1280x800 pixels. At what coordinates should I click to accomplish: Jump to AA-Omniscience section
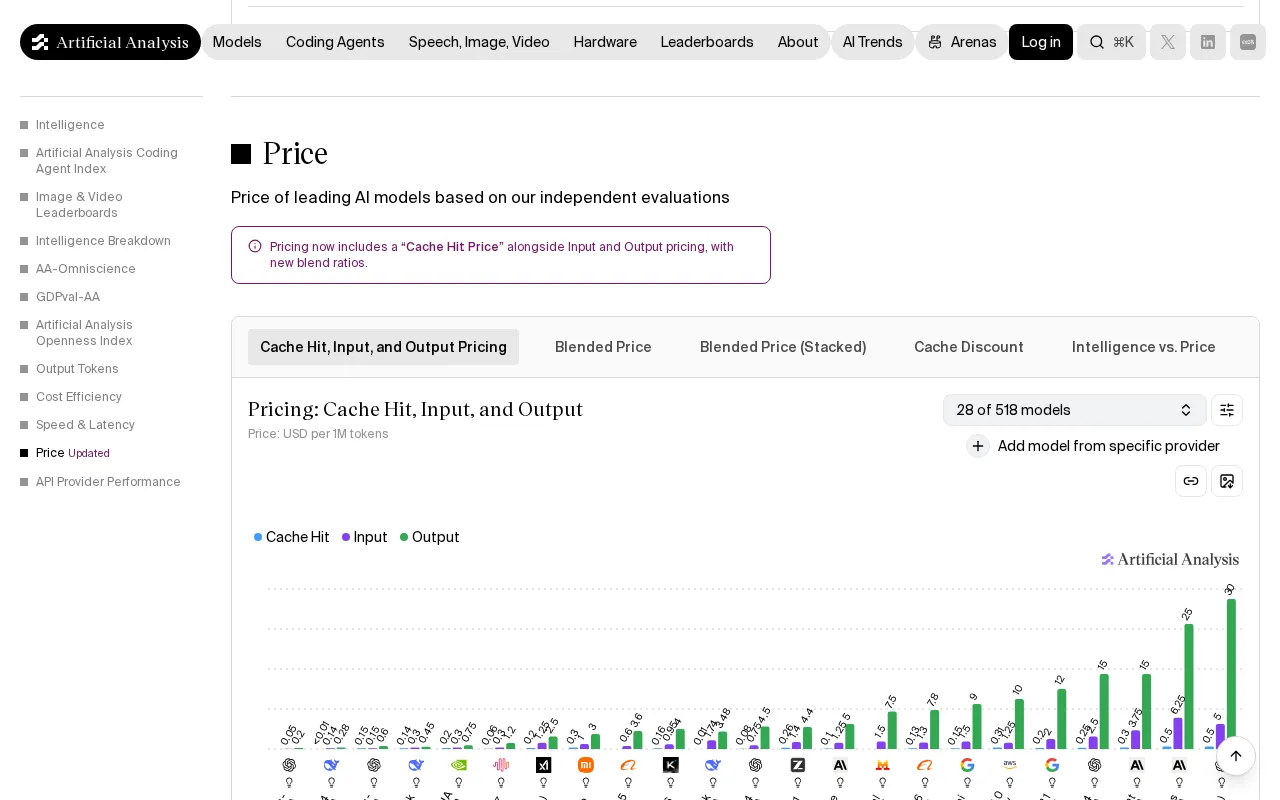point(86,269)
